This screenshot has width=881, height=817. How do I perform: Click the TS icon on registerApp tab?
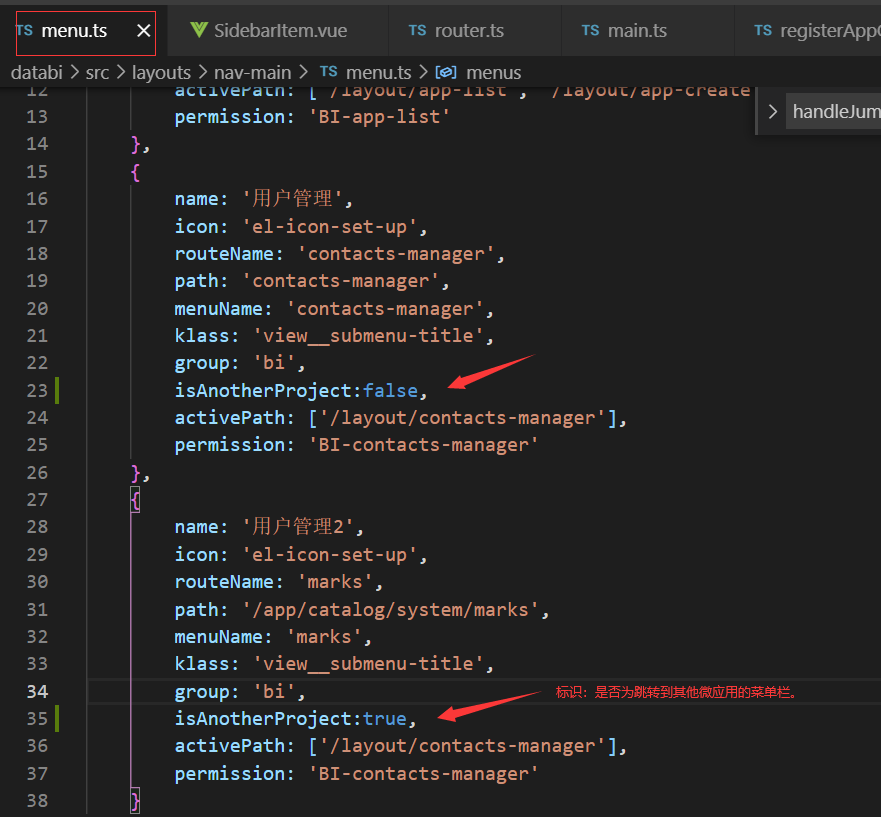click(x=763, y=30)
